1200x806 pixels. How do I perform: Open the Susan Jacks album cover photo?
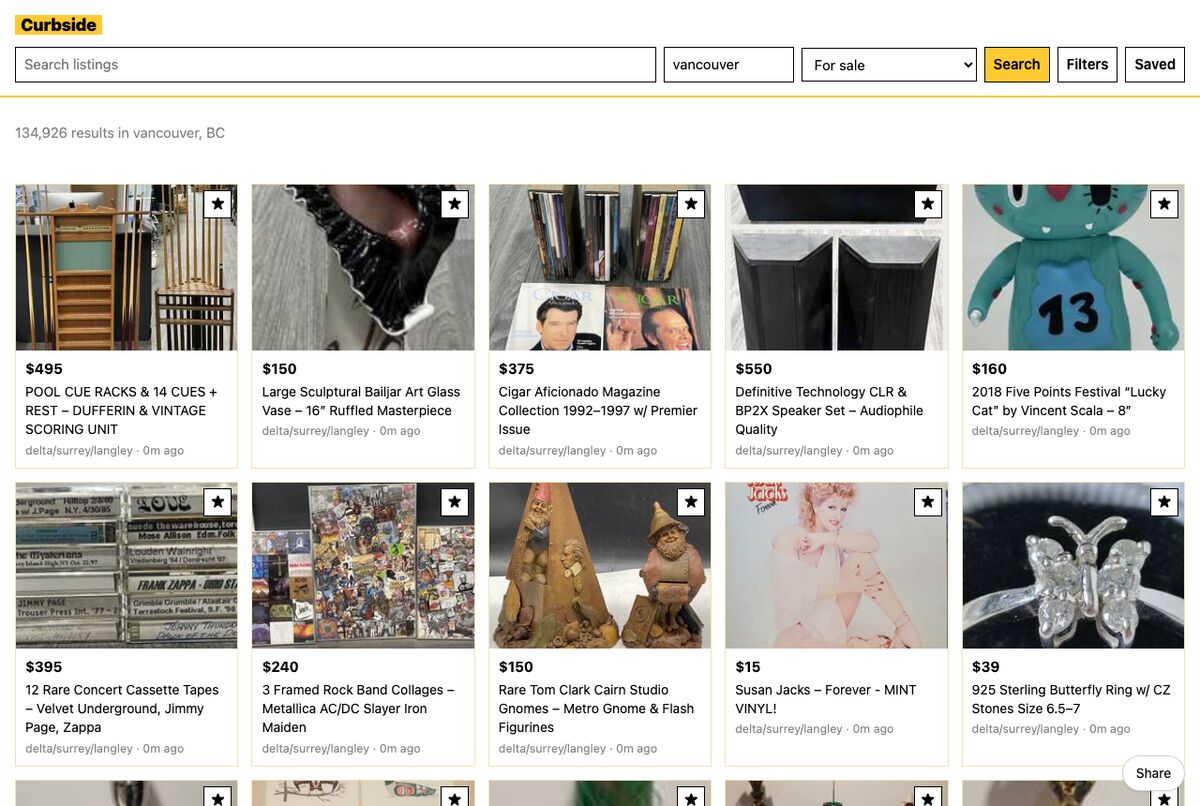pyautogui.click(x=836, y=565)
